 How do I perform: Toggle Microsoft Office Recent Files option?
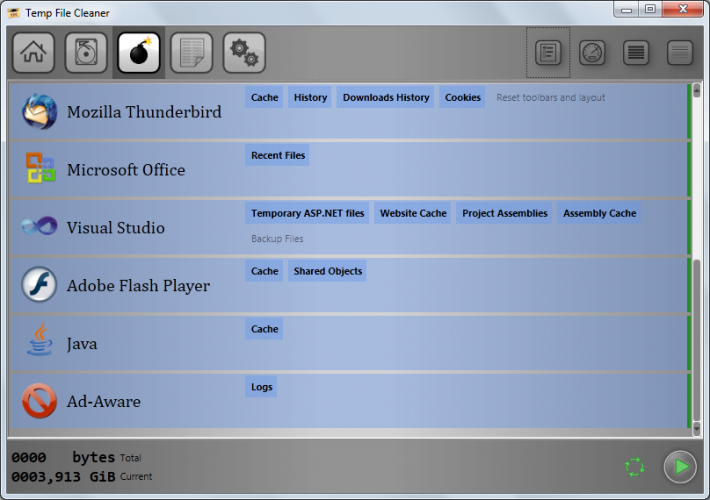(x=278, y=156)
